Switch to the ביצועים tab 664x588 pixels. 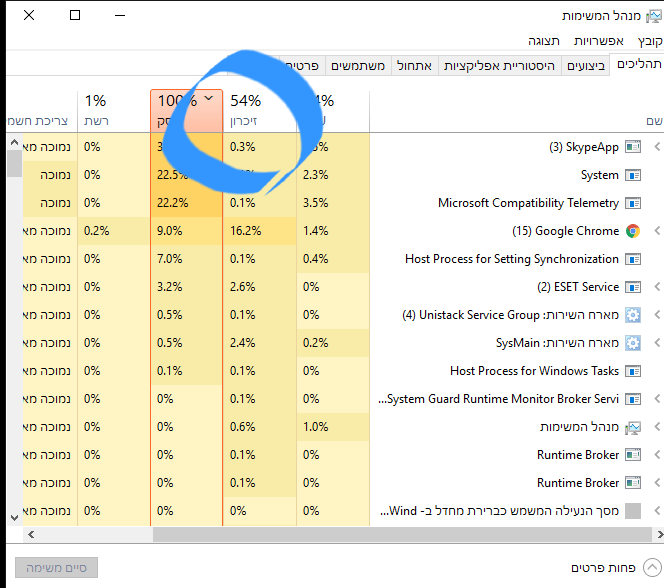[586, 66]
